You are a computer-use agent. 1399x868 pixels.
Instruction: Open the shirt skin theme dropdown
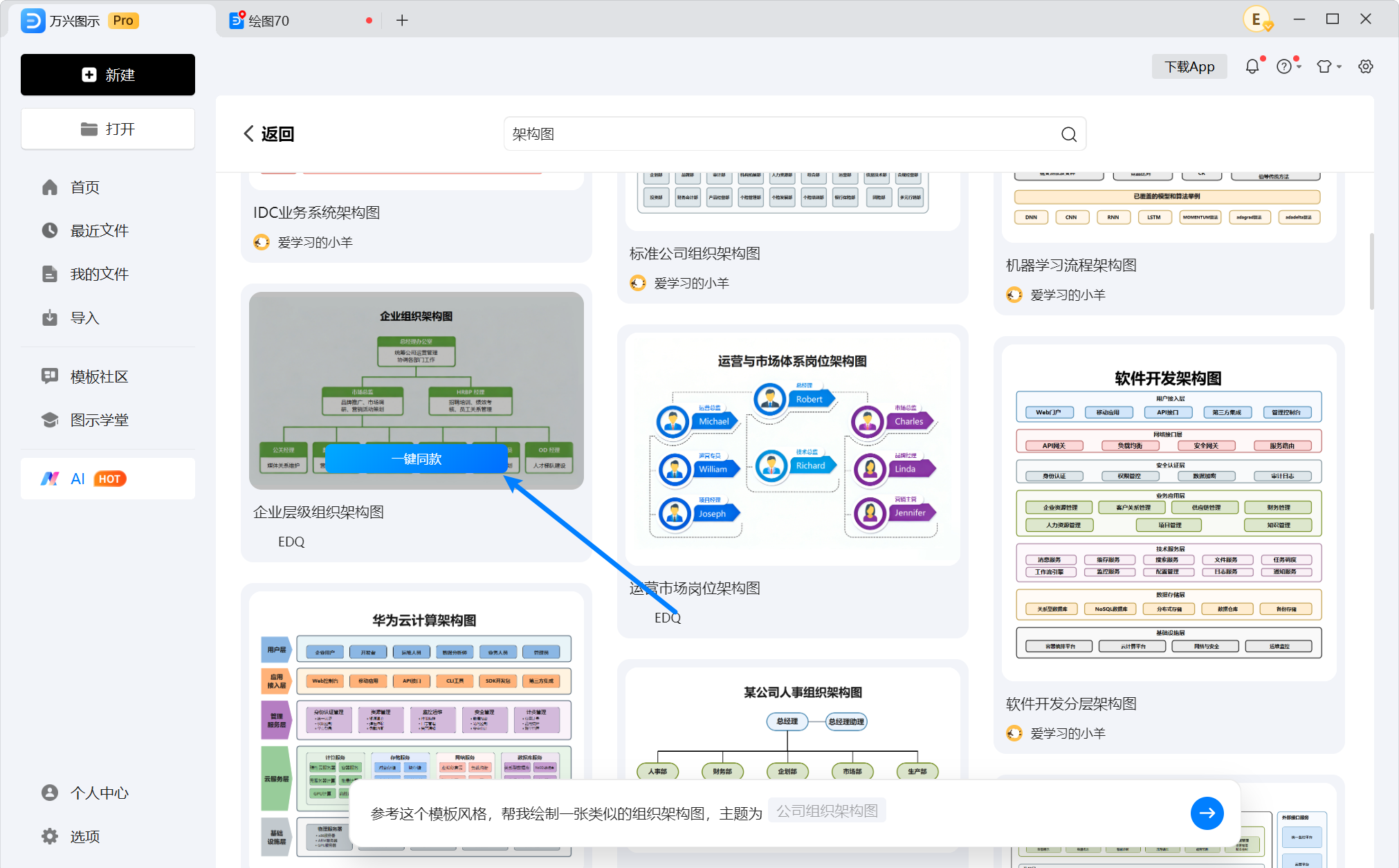point(1328,66)
